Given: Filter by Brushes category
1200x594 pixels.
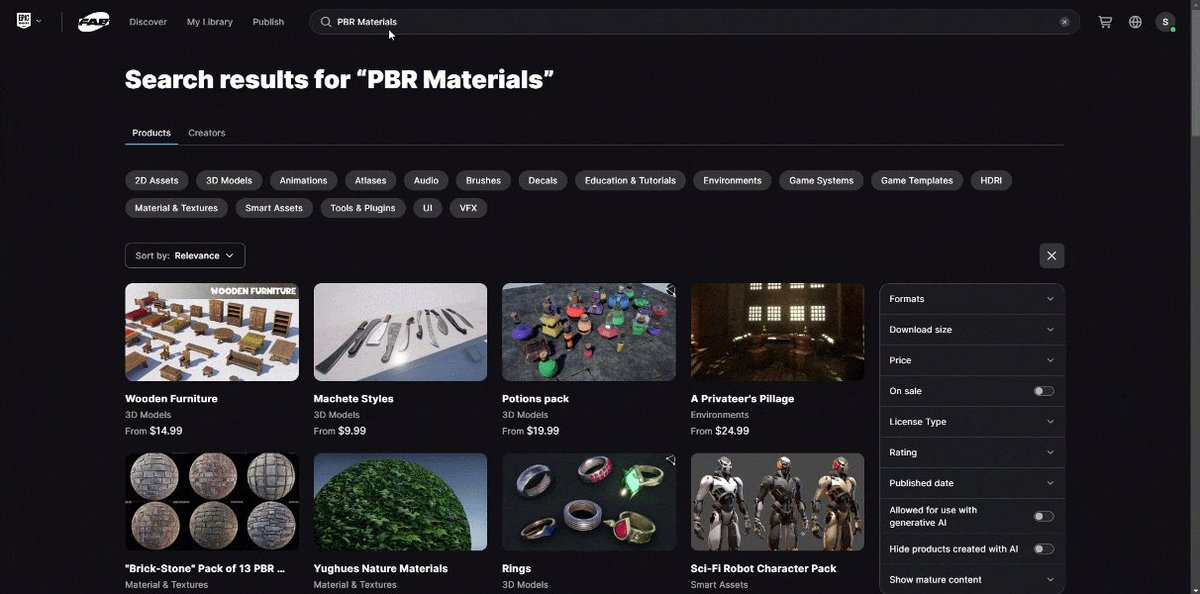Looking at the screenshot, I should pos(483,181).
